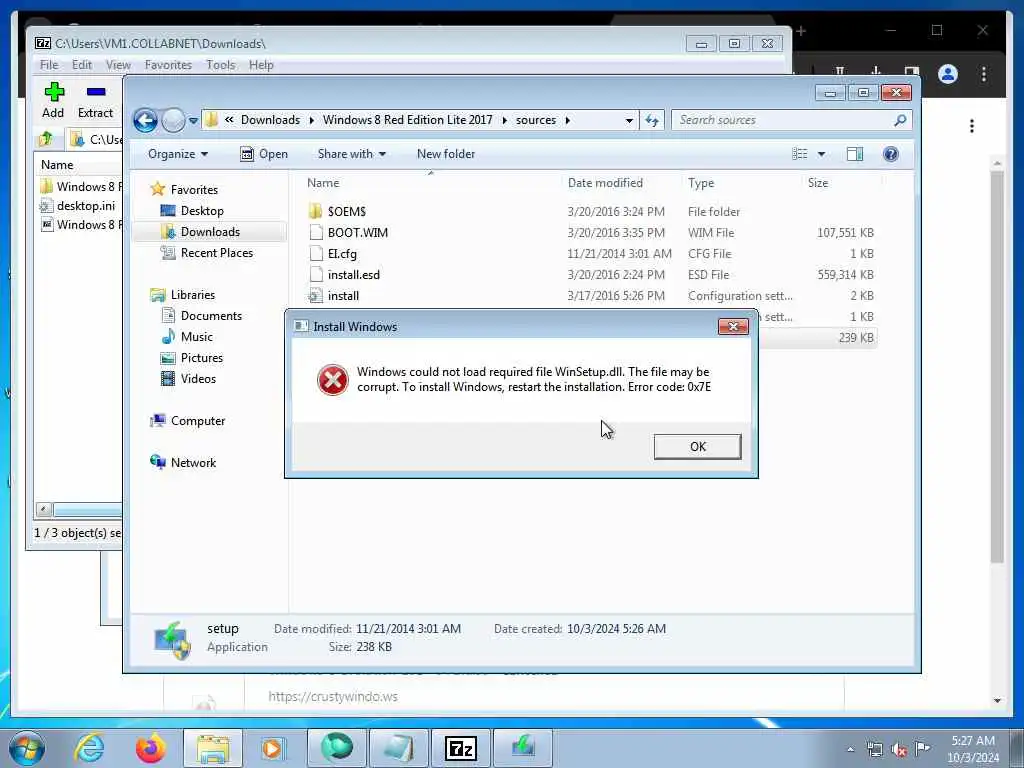Click OK in the Install Windows dialog

[x=697, y=447]
